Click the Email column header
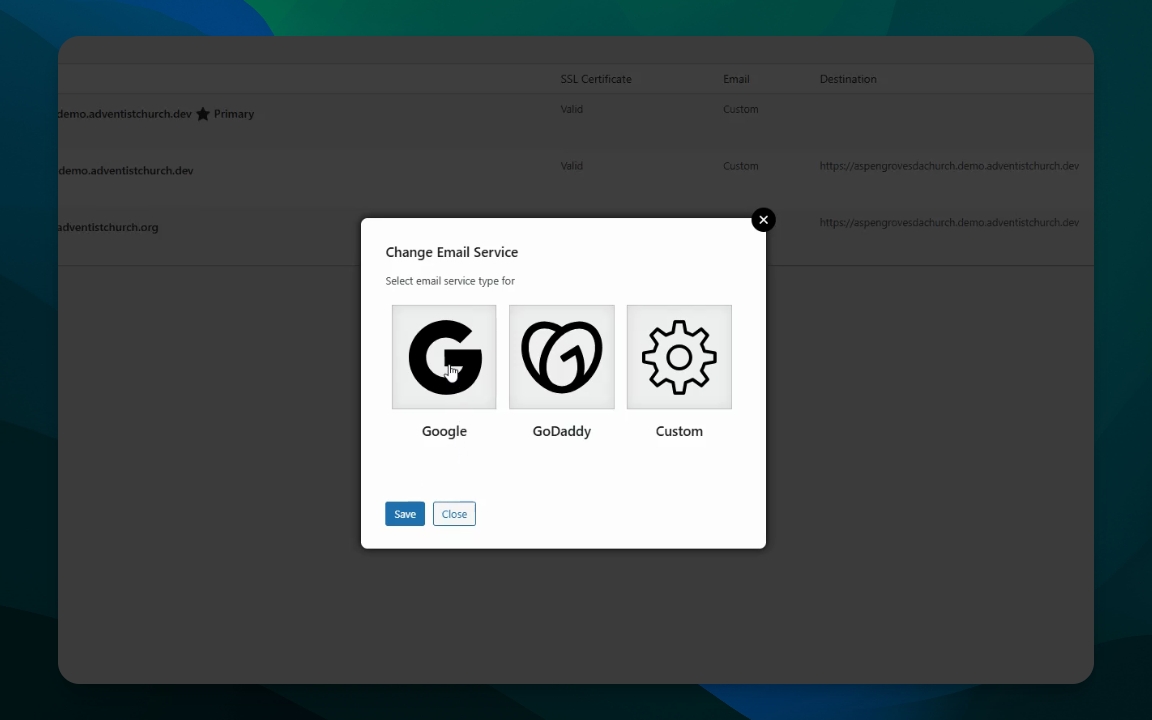This screenshot has height=720, width=1152. (736, 79)
